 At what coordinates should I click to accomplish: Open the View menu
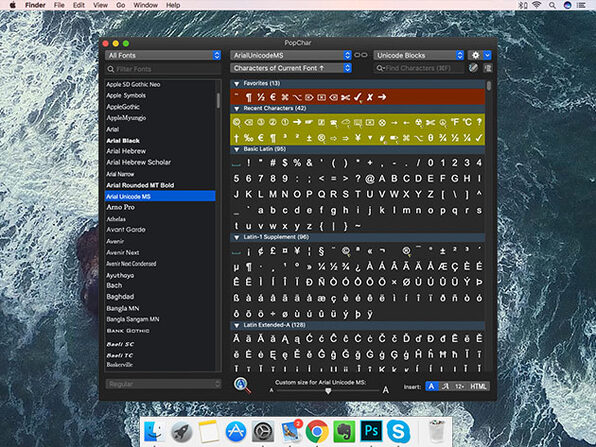click(x=100, y=5)
